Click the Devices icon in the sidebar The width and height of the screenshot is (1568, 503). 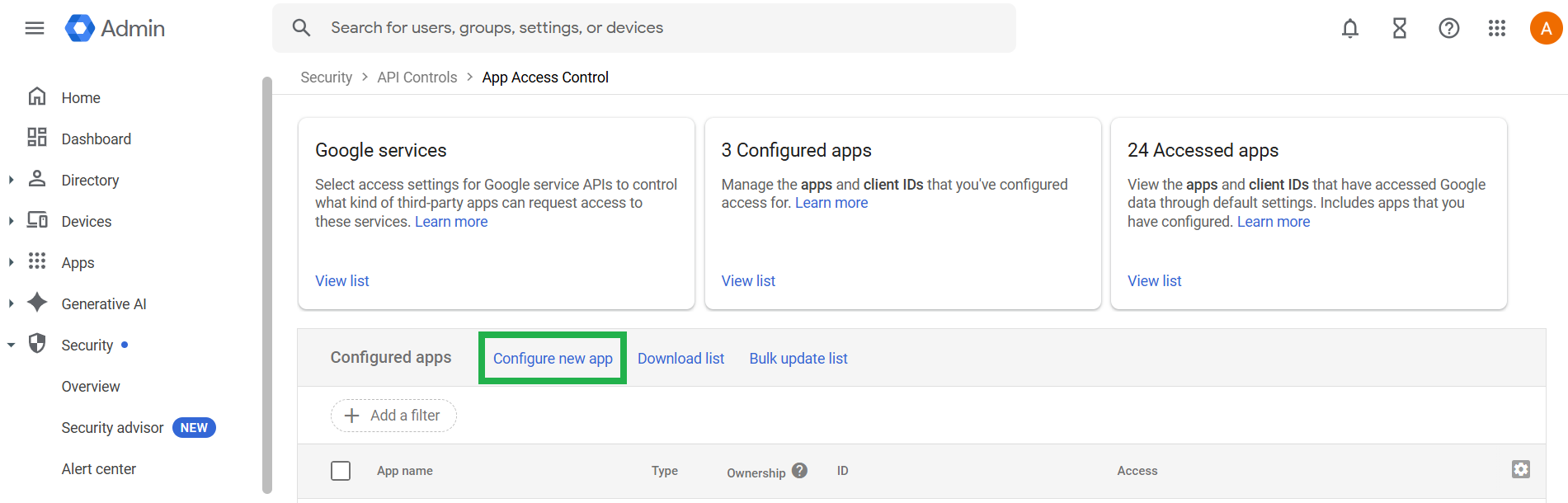click(x=37, y=220)
